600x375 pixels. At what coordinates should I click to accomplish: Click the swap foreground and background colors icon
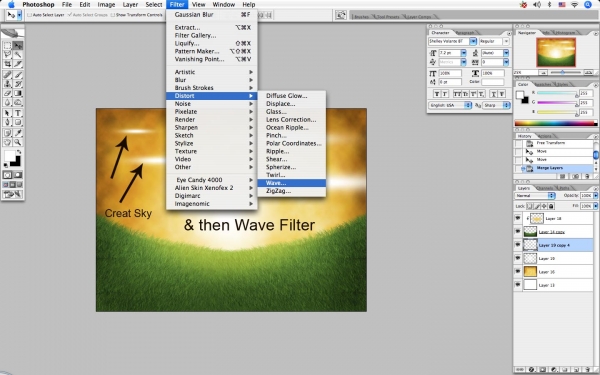click(19, 152)
